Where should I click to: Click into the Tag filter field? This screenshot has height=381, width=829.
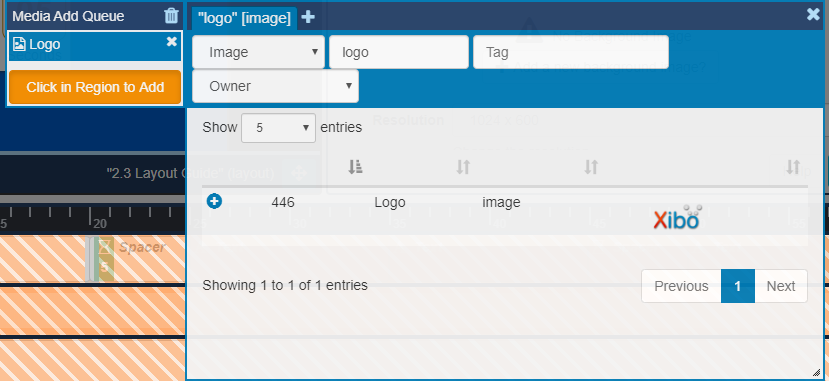[x=571, y=52]
